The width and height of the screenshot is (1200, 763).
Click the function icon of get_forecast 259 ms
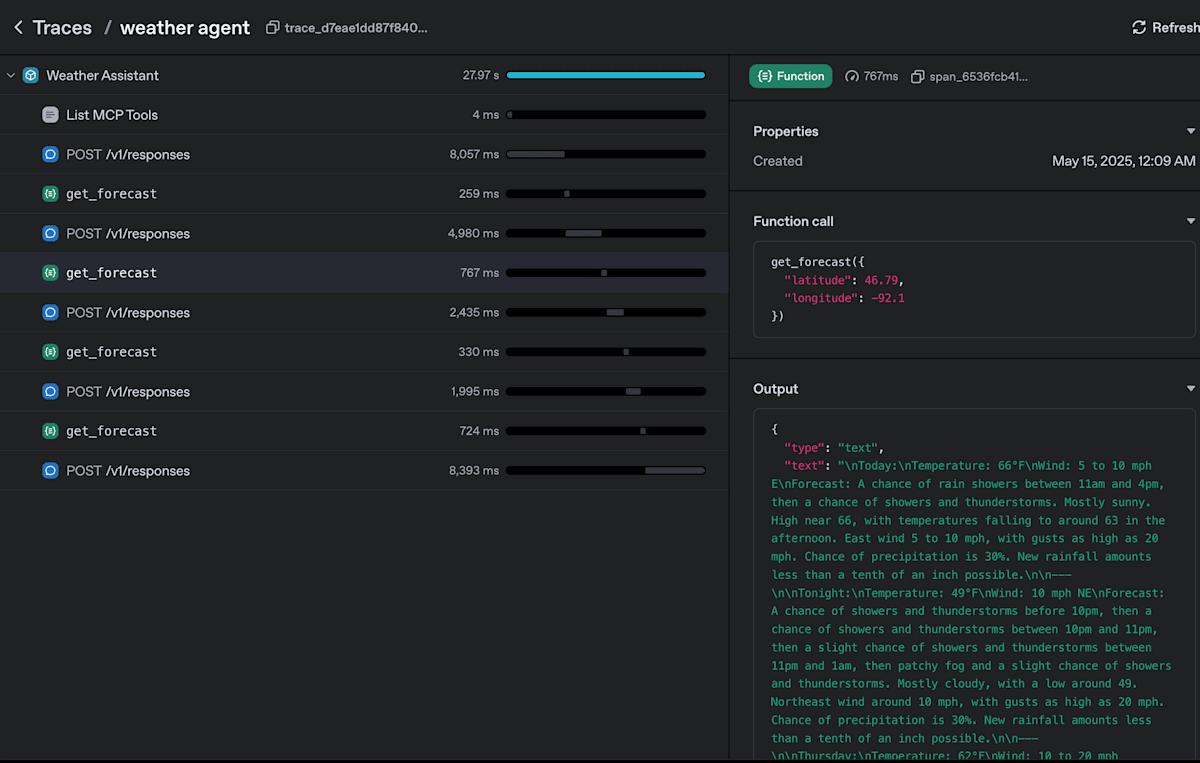(x=50, y=194)
